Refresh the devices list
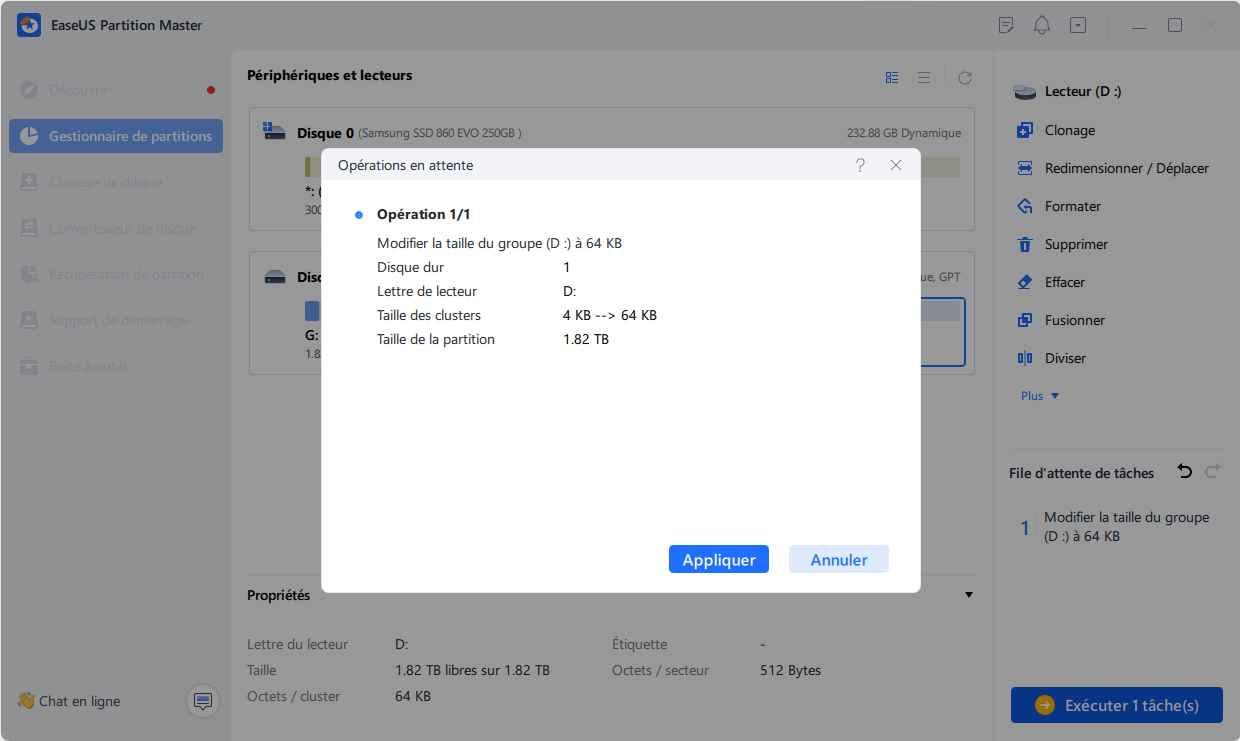 tap(965, 77)
